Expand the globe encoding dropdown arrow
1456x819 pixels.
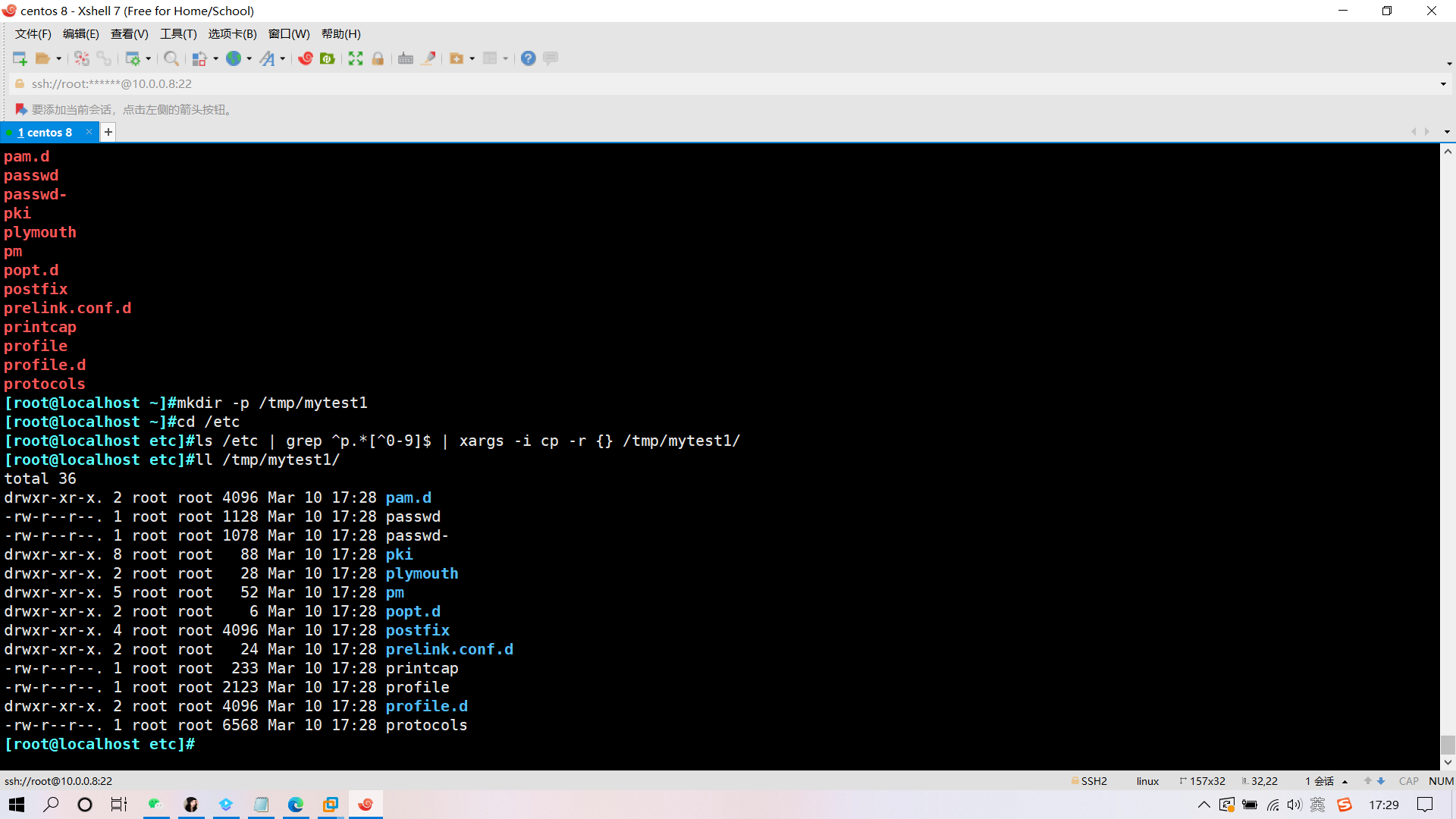(249, 58)
